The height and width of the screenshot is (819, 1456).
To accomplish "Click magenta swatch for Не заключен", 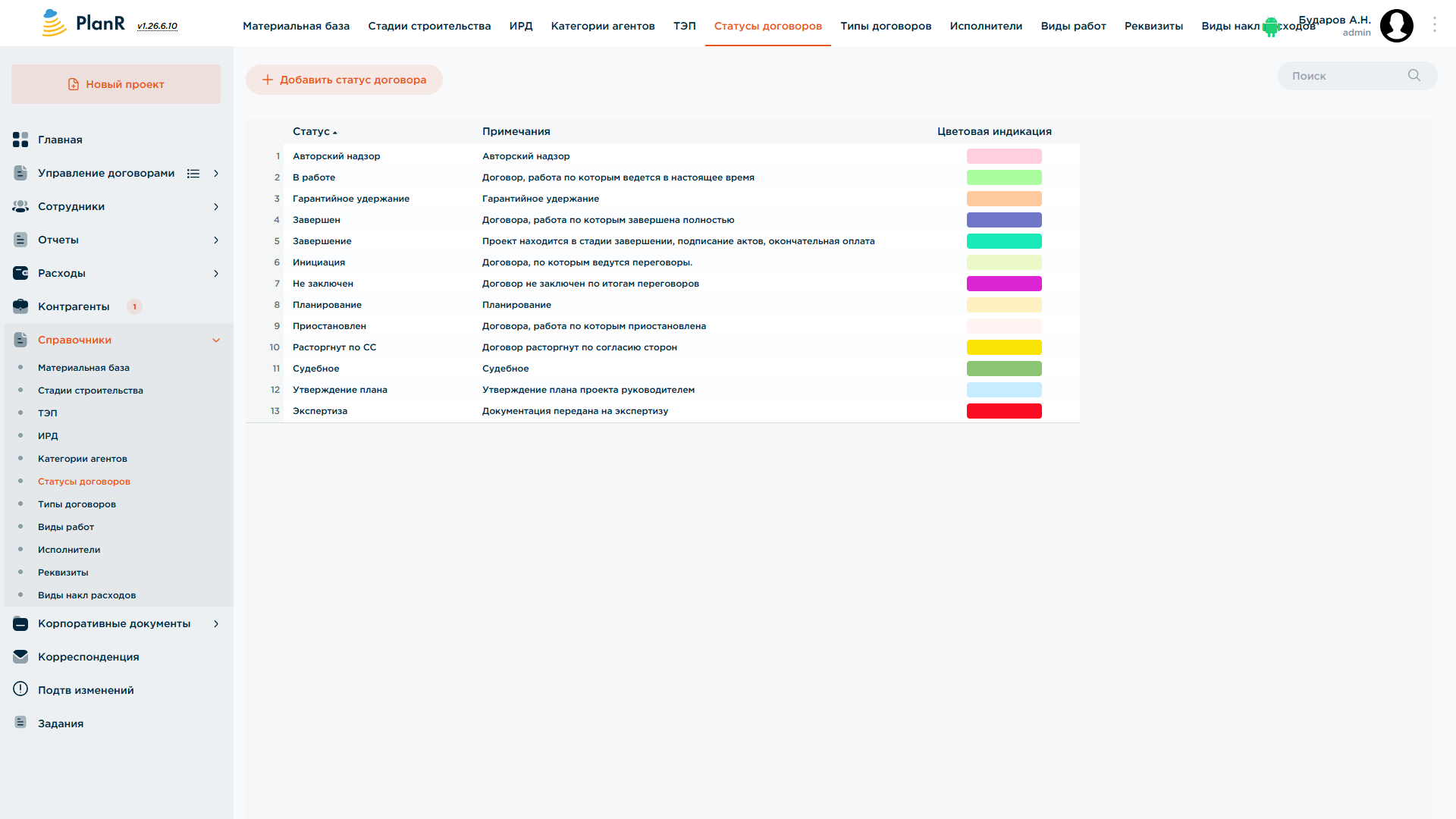I will coord(1004,284).
